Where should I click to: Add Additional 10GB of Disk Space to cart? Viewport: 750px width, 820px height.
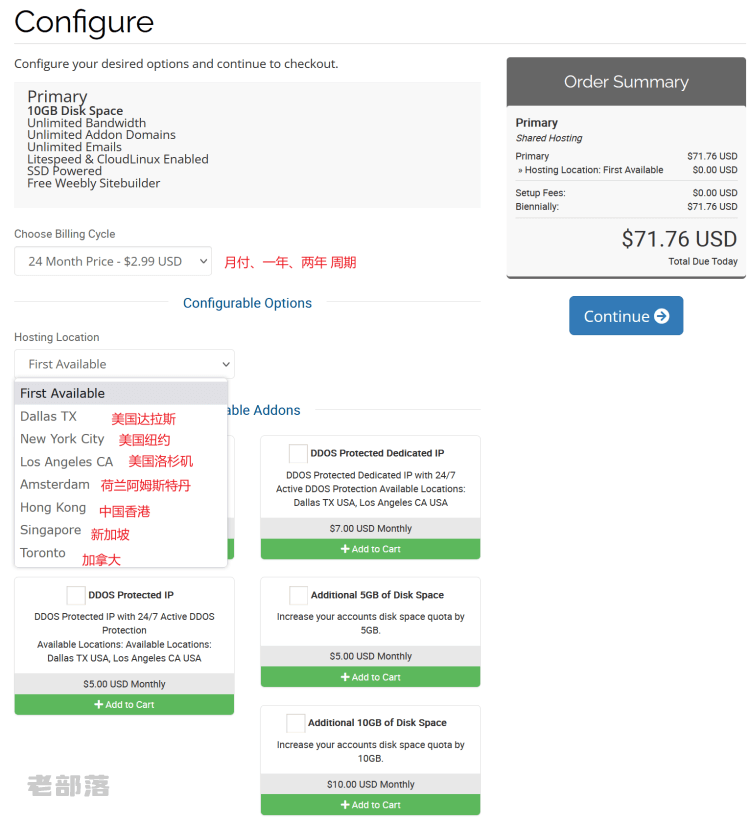tap(370, 805)
